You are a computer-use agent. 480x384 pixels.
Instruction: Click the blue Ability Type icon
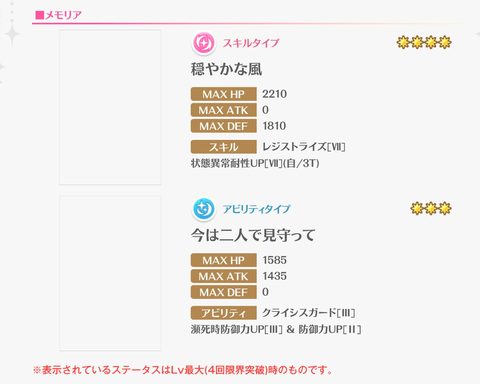point(204,209)
